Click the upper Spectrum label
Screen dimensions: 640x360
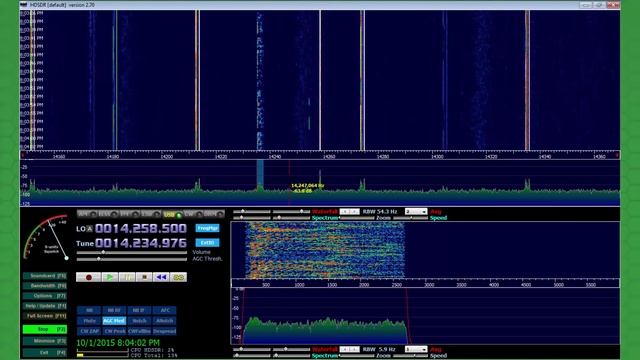point(325,218)
